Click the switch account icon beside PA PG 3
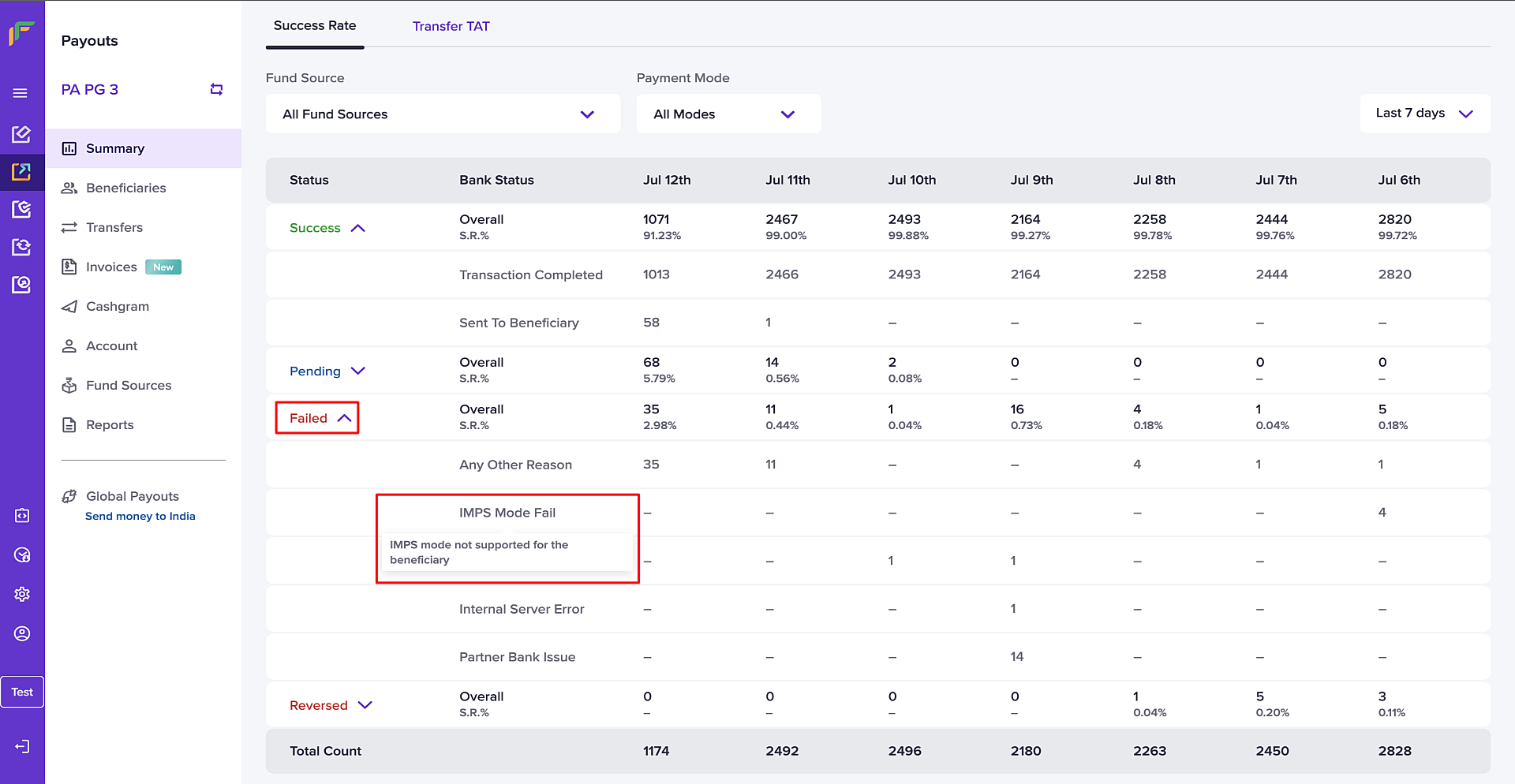 (216, 90)
